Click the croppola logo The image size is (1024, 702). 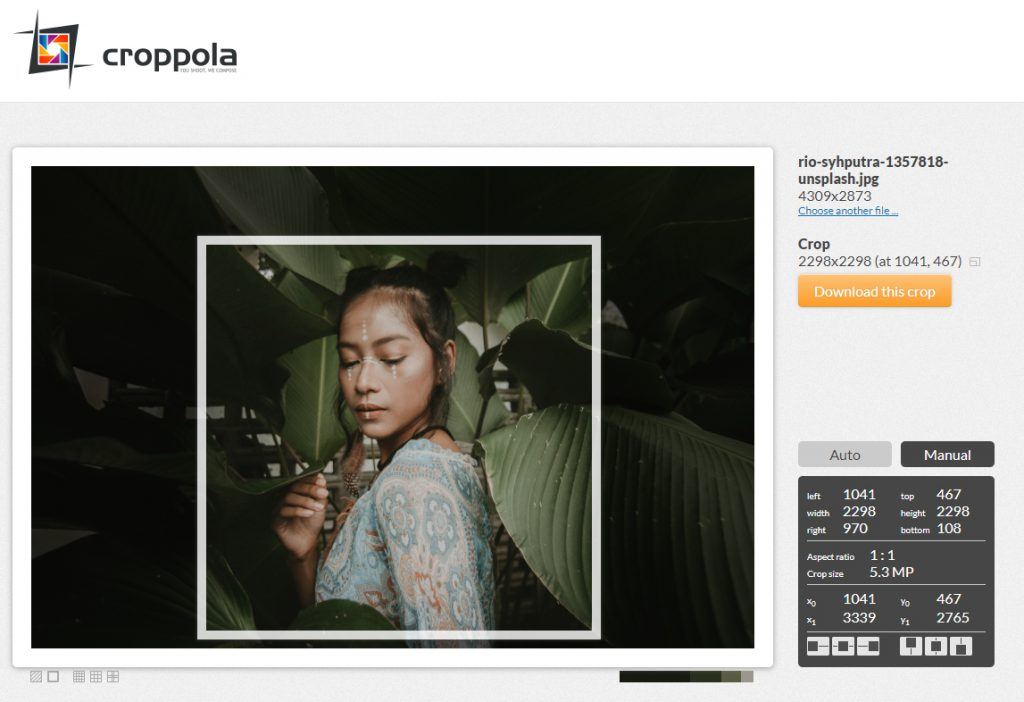[127, 52]
